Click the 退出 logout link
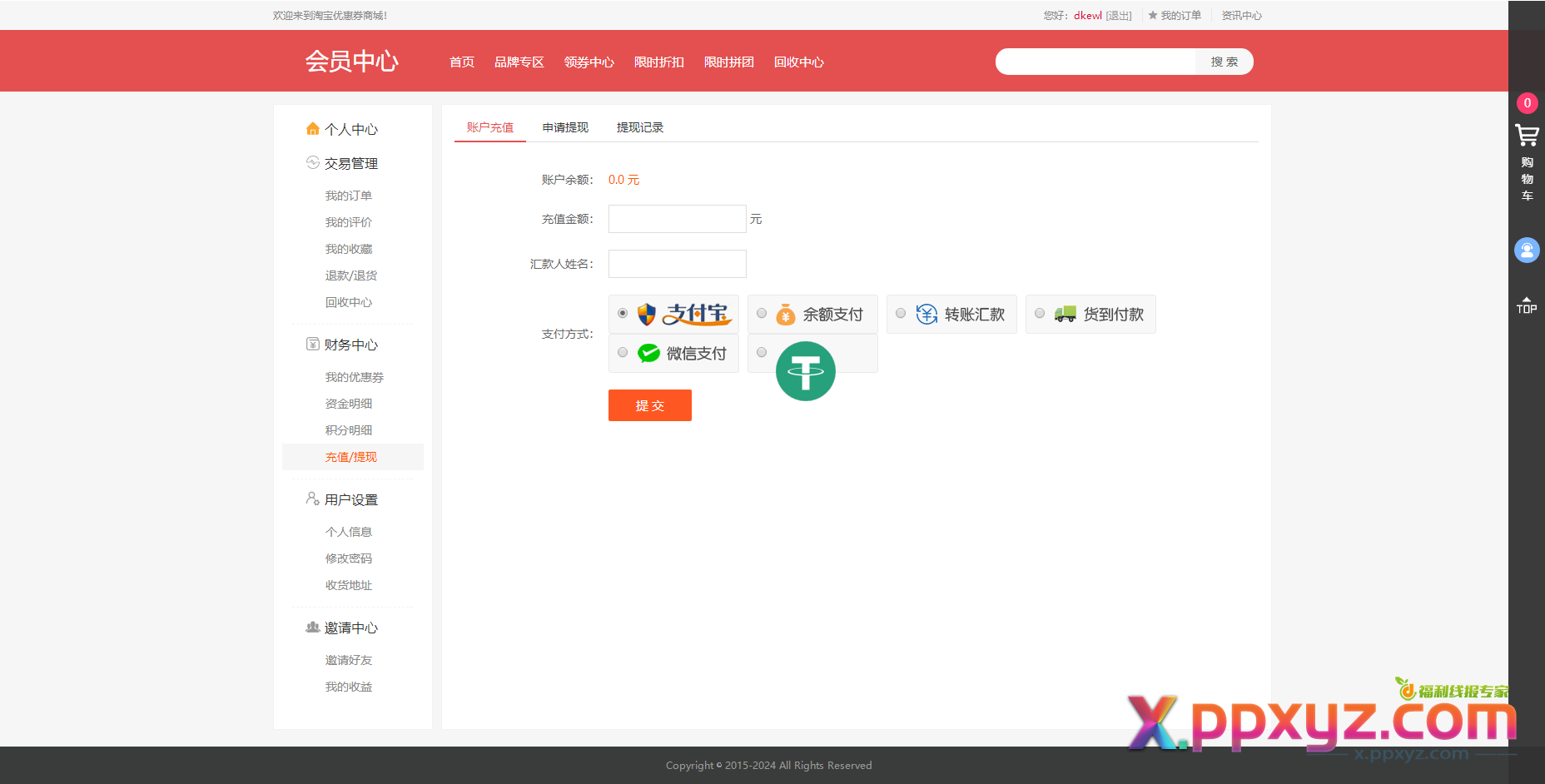This screenshot has height=784, width=1545. click(x=1119, y=15)
